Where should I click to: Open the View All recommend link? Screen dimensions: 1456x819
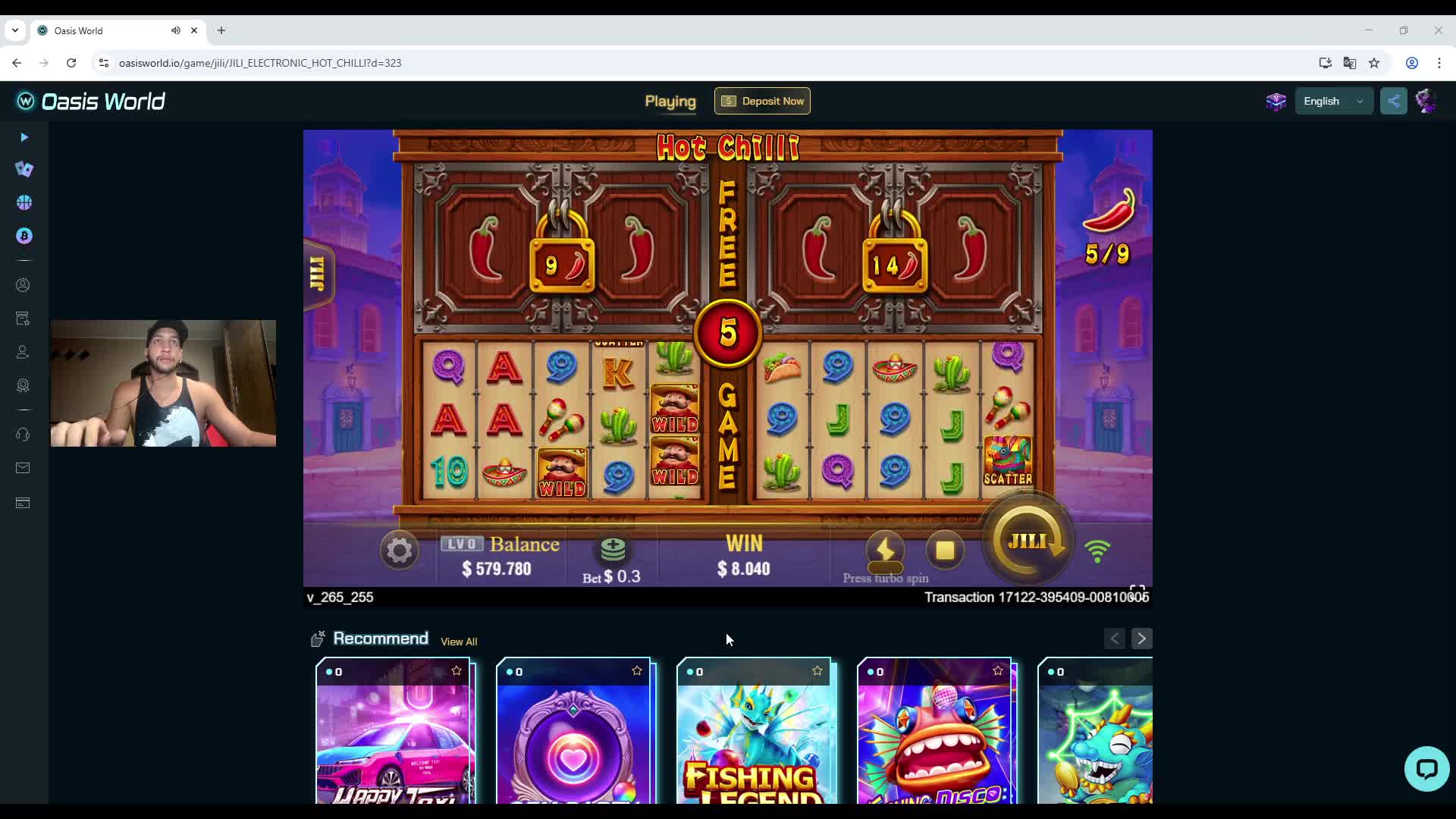point(459,642)
